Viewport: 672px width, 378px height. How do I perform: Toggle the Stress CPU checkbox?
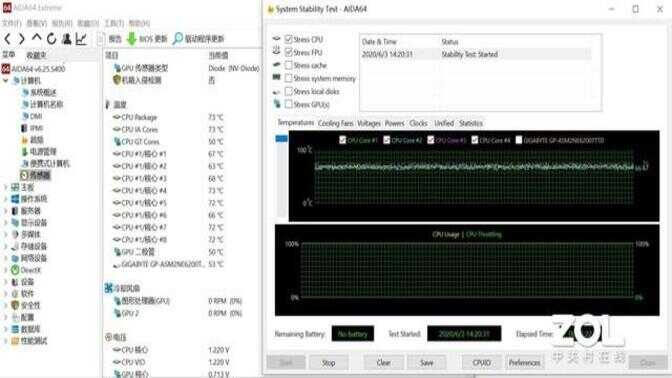coord(288,39)
